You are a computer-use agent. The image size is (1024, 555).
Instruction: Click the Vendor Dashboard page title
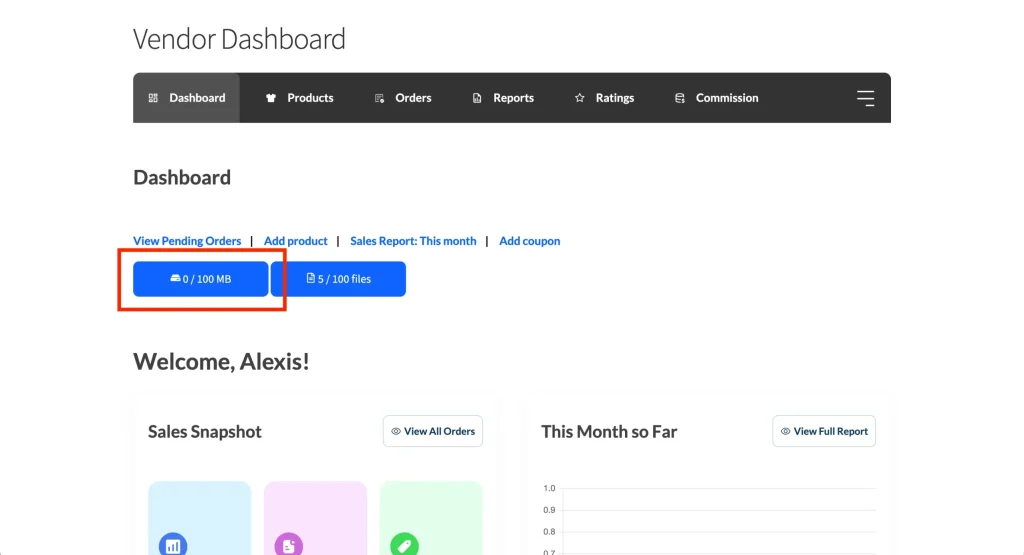239,39
